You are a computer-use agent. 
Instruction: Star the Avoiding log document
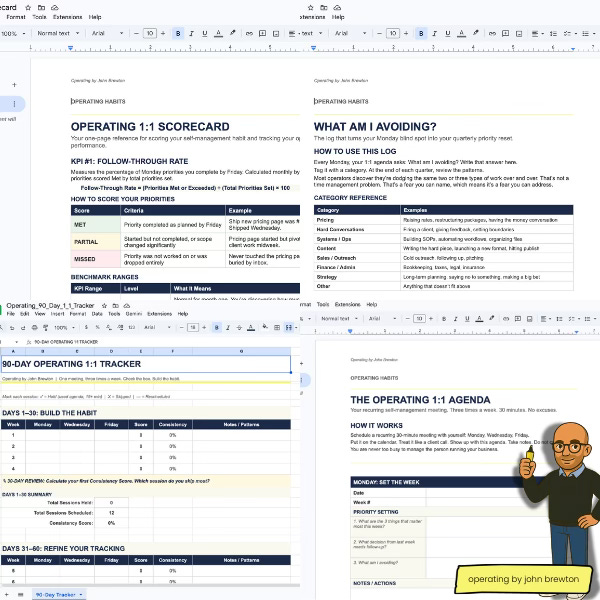pyautogui.click(x=310, y=8)
